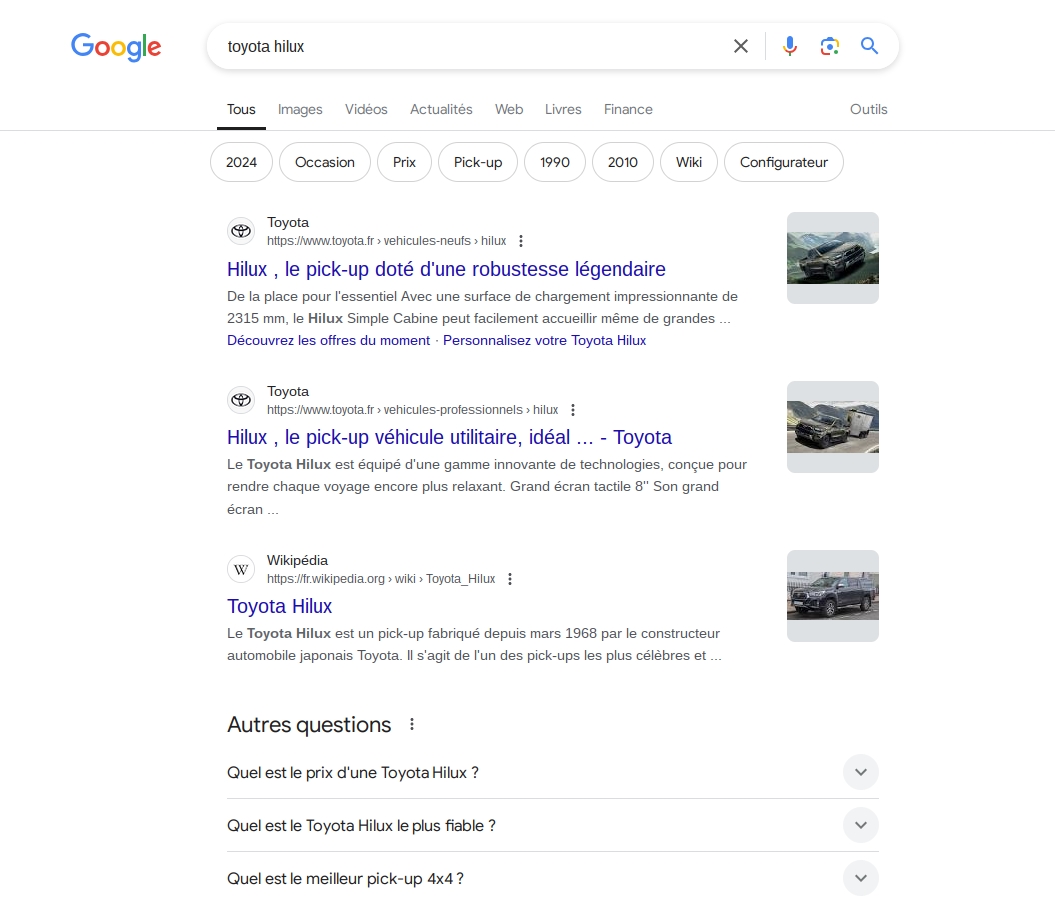This screenshot has height=902, width=1055.
Task: Click the Wikipédia favicon logo
Action: tap(240, 569)
